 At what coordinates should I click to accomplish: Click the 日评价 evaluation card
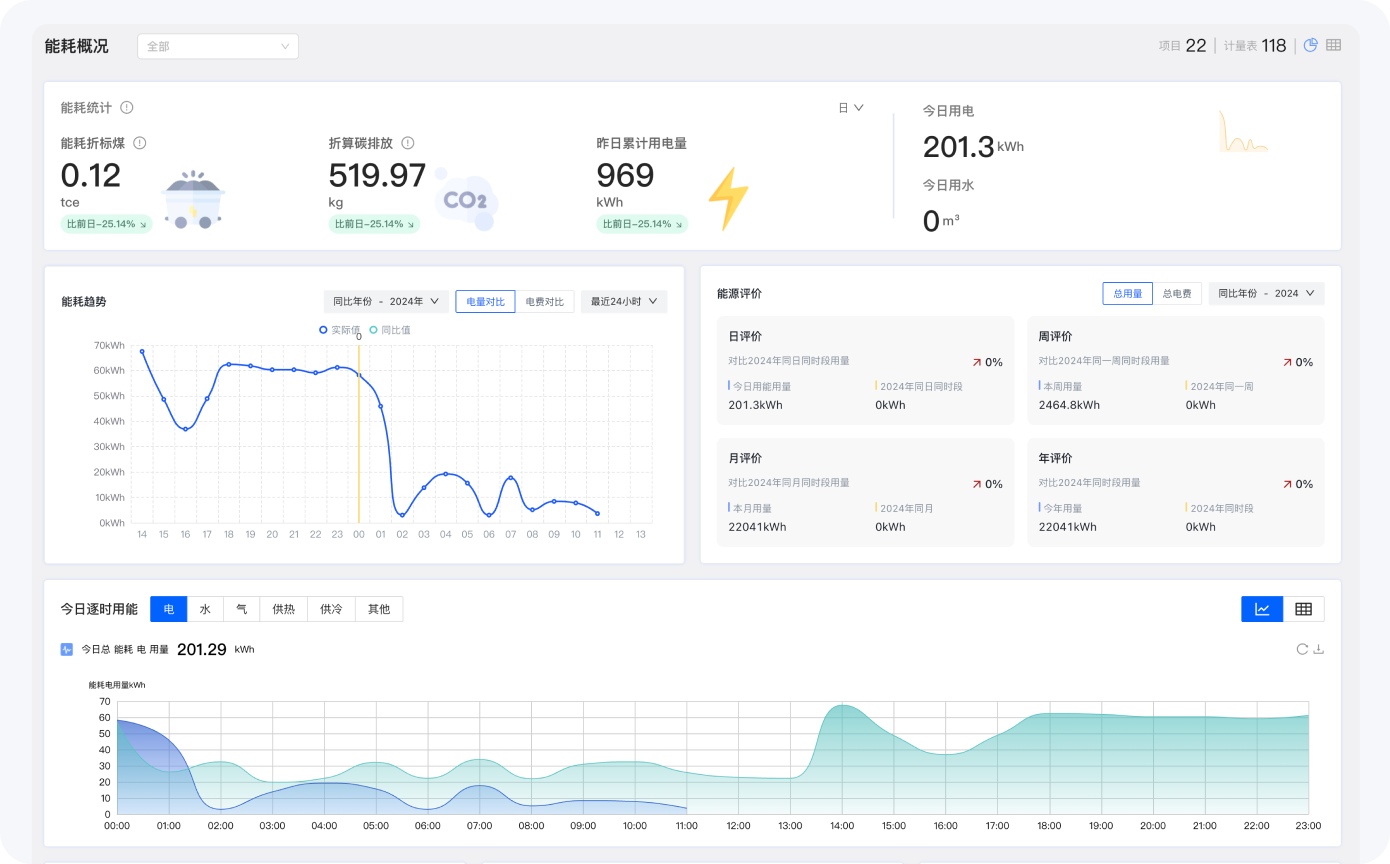click(x=864, y=370)
